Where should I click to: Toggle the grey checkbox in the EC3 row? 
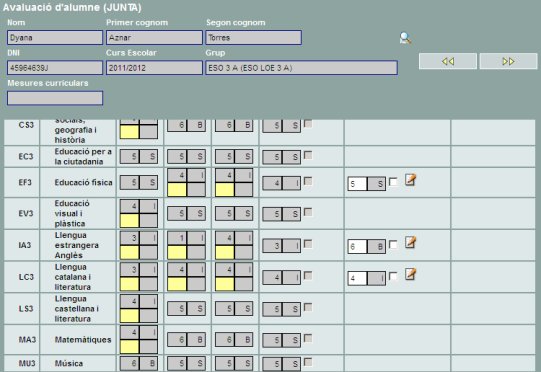tap(308, 155)
